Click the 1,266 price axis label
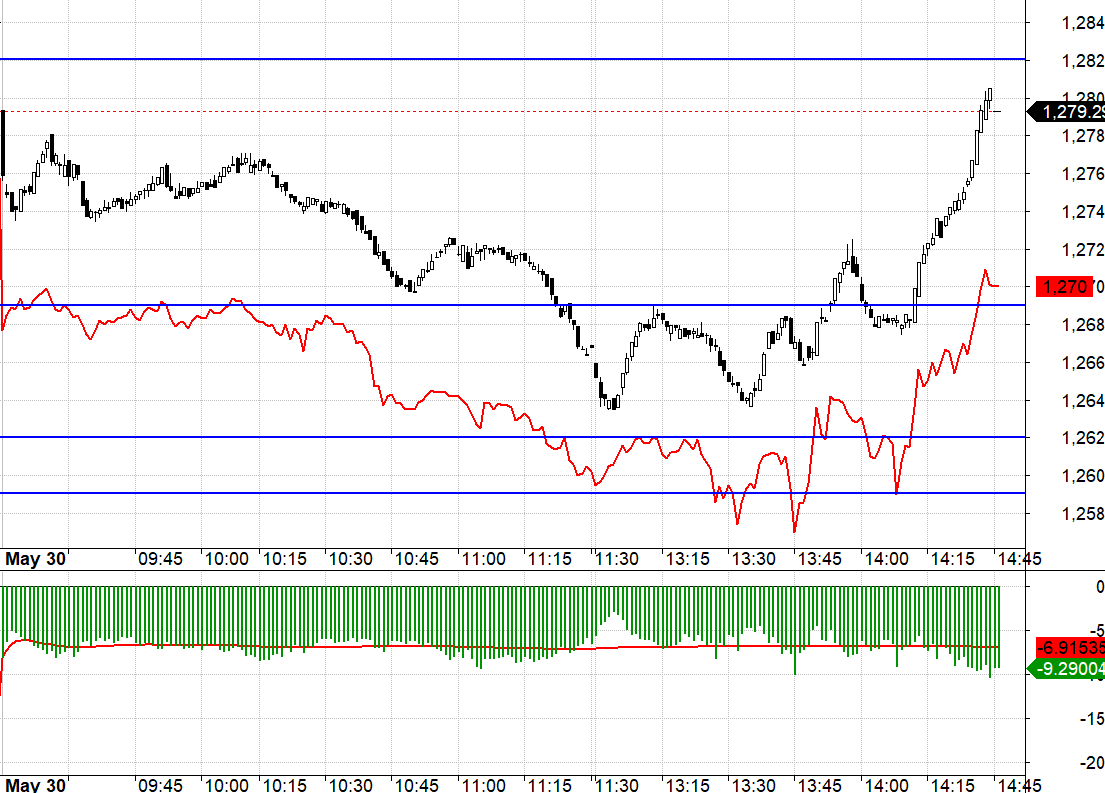 click(1082, 362)
